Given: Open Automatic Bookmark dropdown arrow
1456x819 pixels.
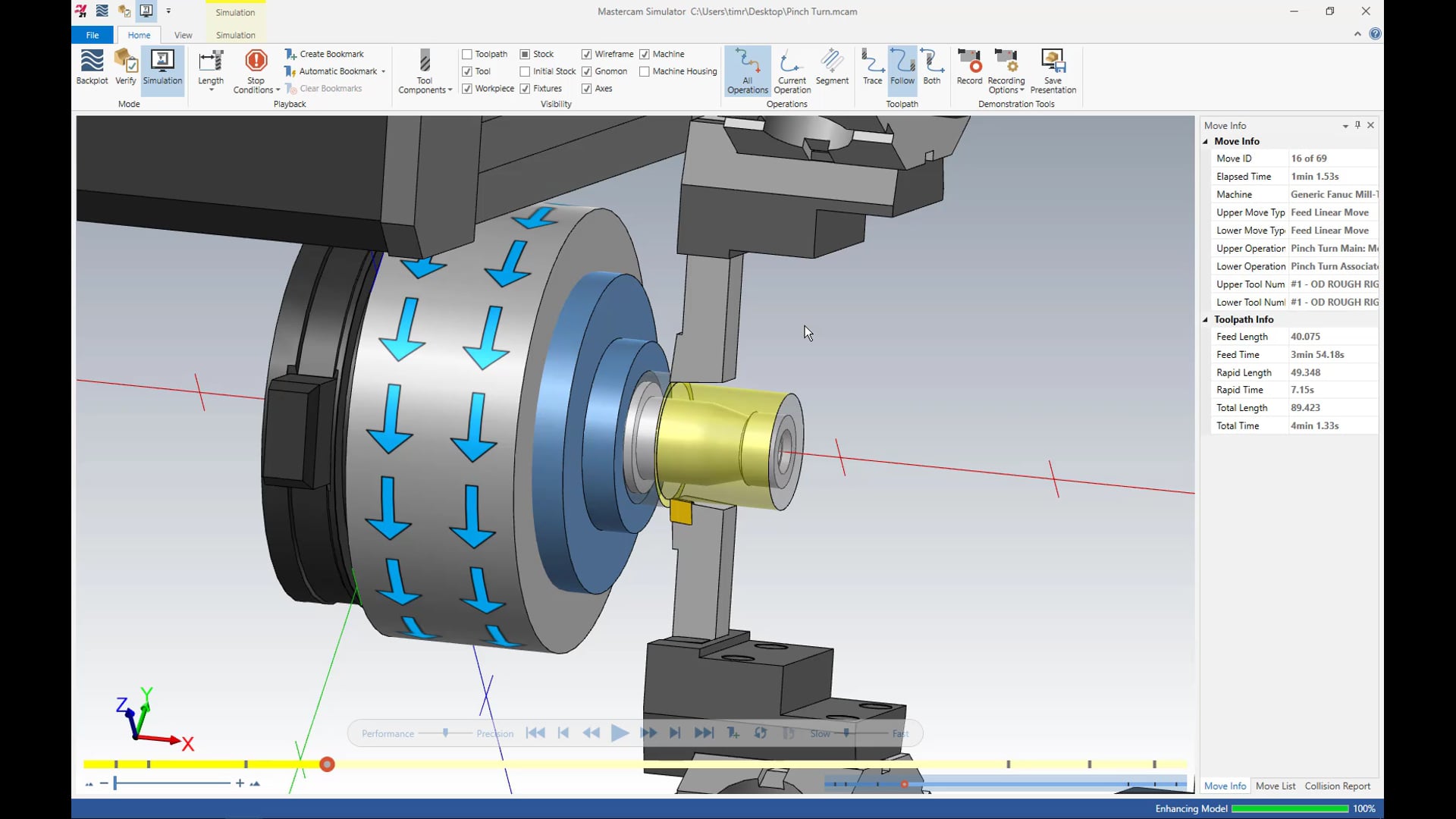Looking at the screenshot, I should point(383,72).
